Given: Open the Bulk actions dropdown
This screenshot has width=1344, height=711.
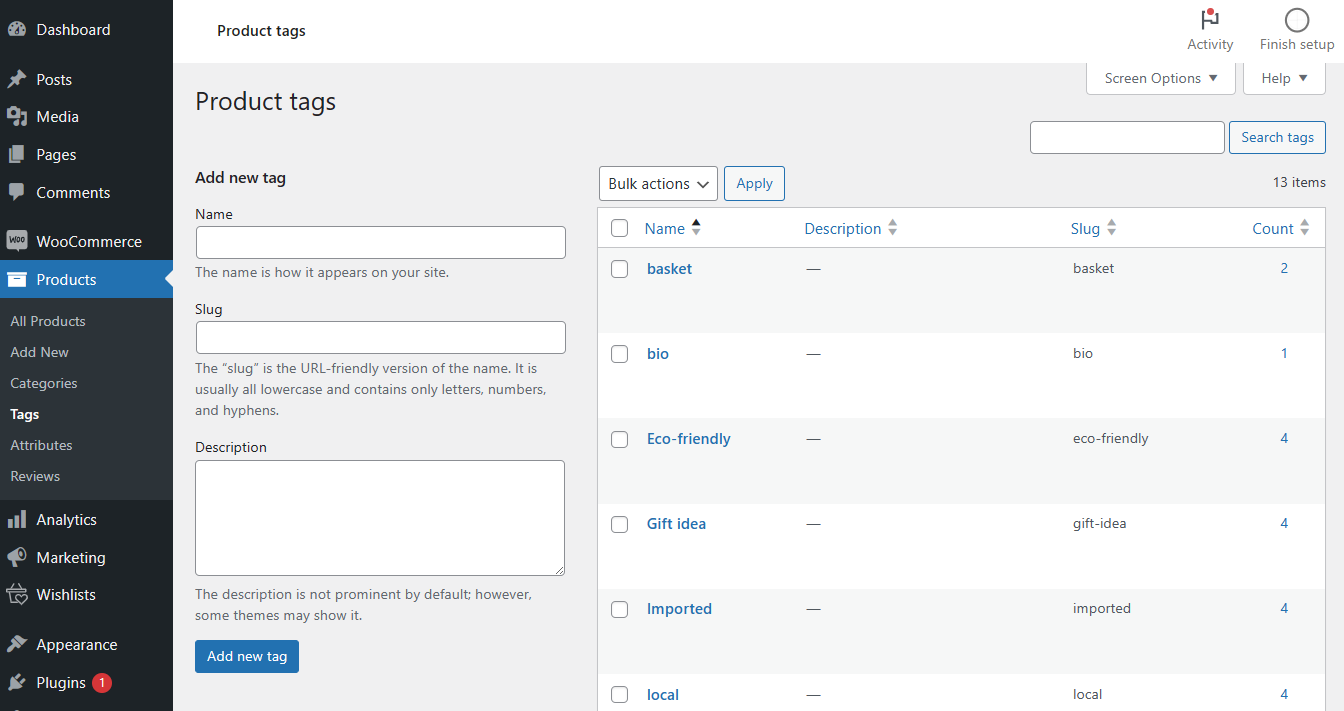Looking at the screenshot, I should 658,184.
